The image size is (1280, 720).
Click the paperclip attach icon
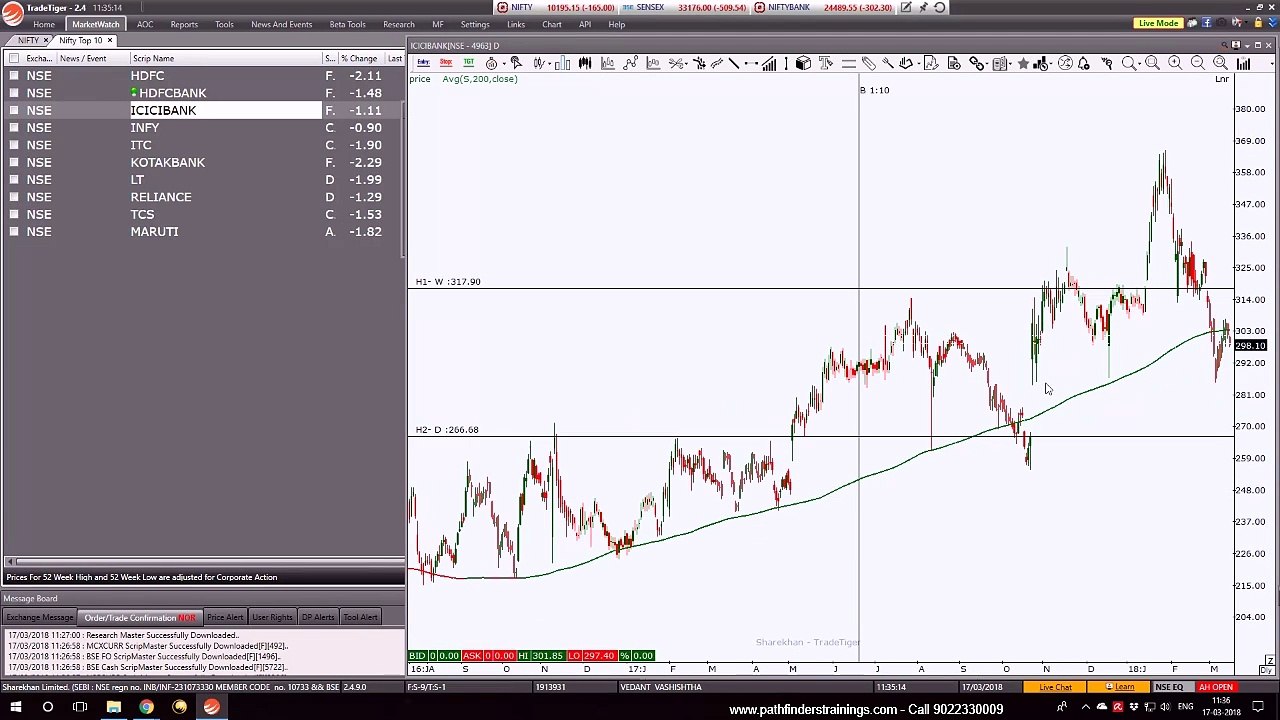869,64
